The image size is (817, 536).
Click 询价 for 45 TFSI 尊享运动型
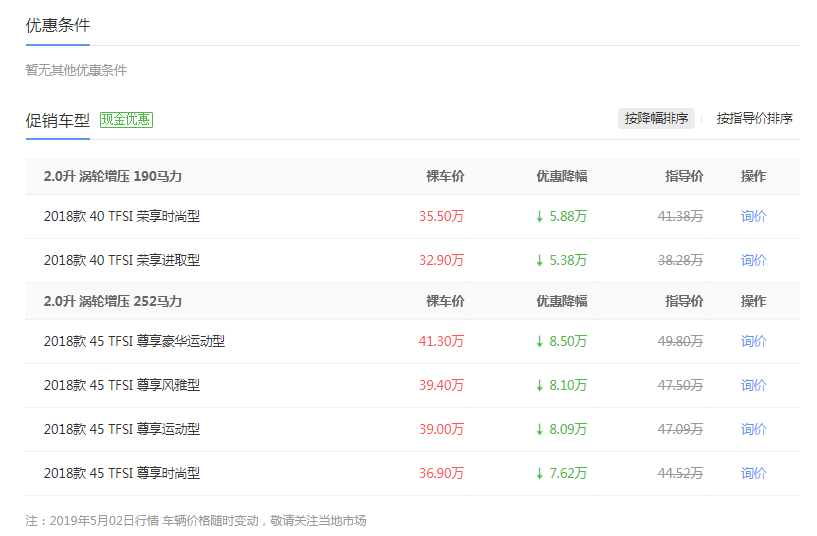pos(753,429)
